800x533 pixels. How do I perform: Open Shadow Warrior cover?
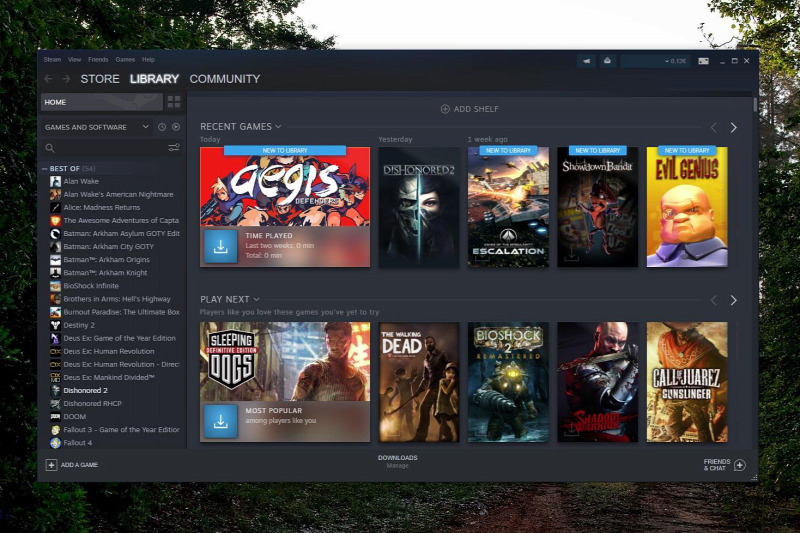click(x=597, y=382)
